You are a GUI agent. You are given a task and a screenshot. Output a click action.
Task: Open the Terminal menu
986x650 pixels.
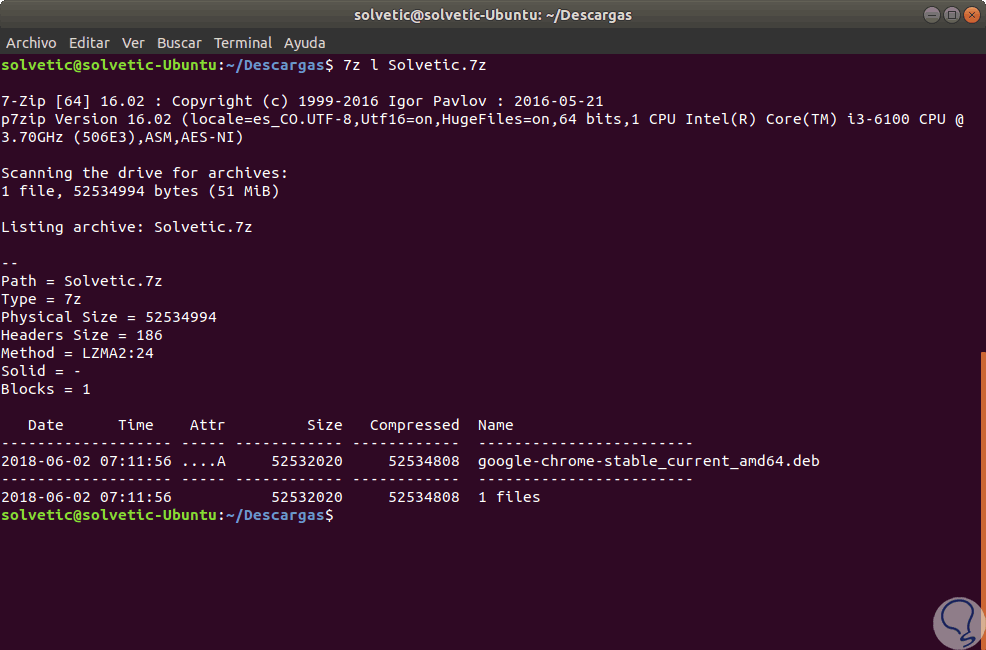pyautogui.click(x=243, y=43)
